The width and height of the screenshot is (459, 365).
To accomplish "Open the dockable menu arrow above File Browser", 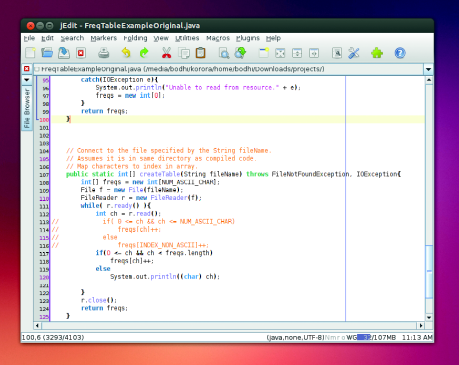I will click(27, 80).
